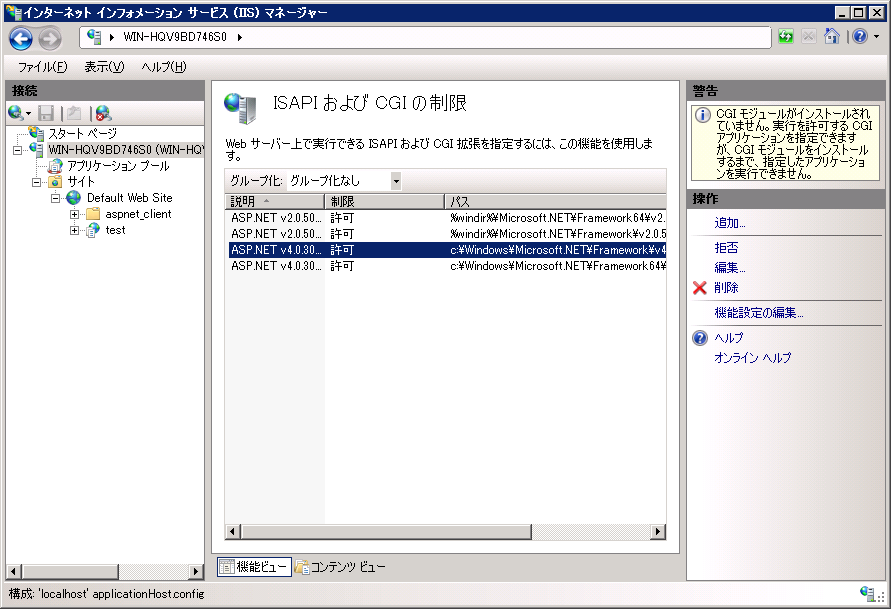Image resolution: width=891 pixels, height=609 pixels.
Task: Open the ファイル(F) menu
Action: (43, 67)
